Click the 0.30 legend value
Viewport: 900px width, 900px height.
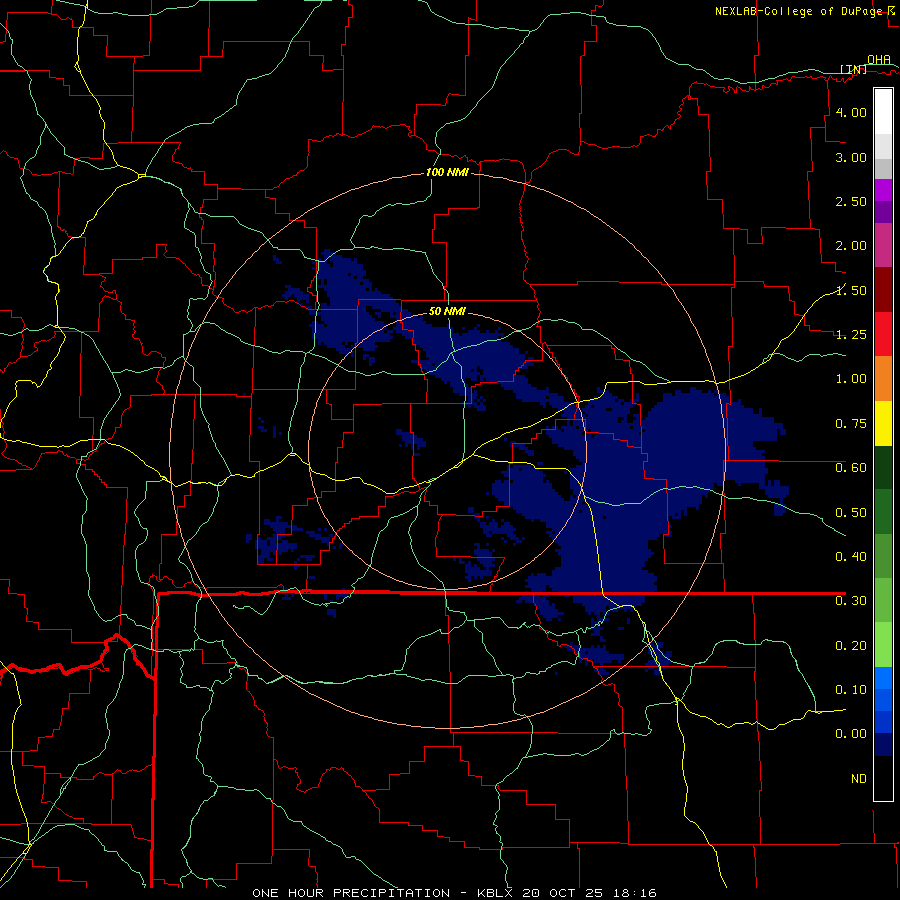point(851,601)
